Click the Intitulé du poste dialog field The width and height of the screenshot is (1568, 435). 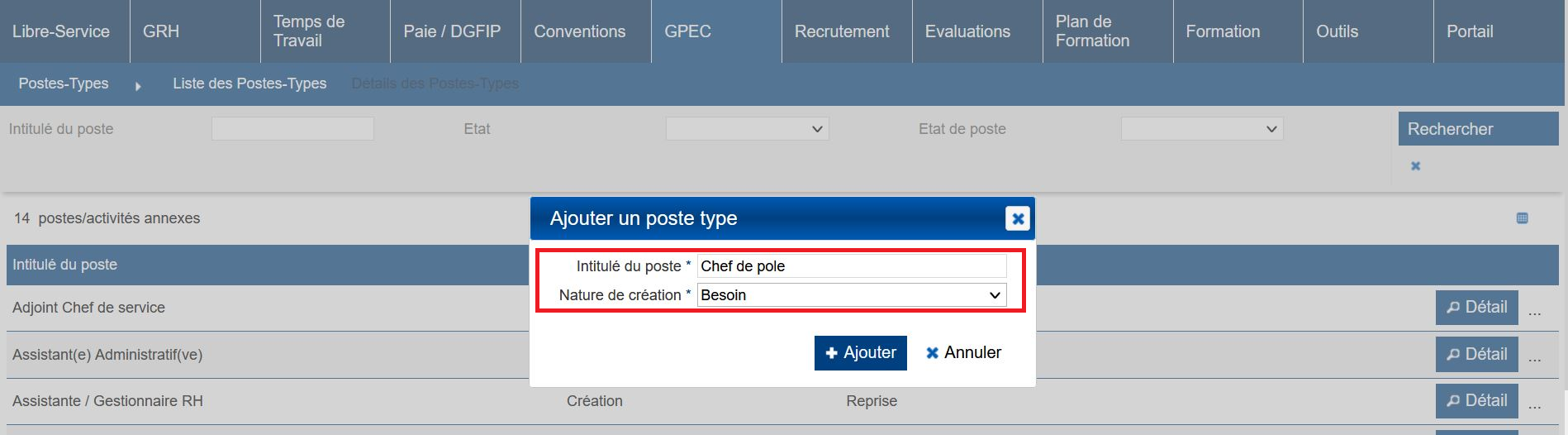pyautogui.click(x=852, y=266)
